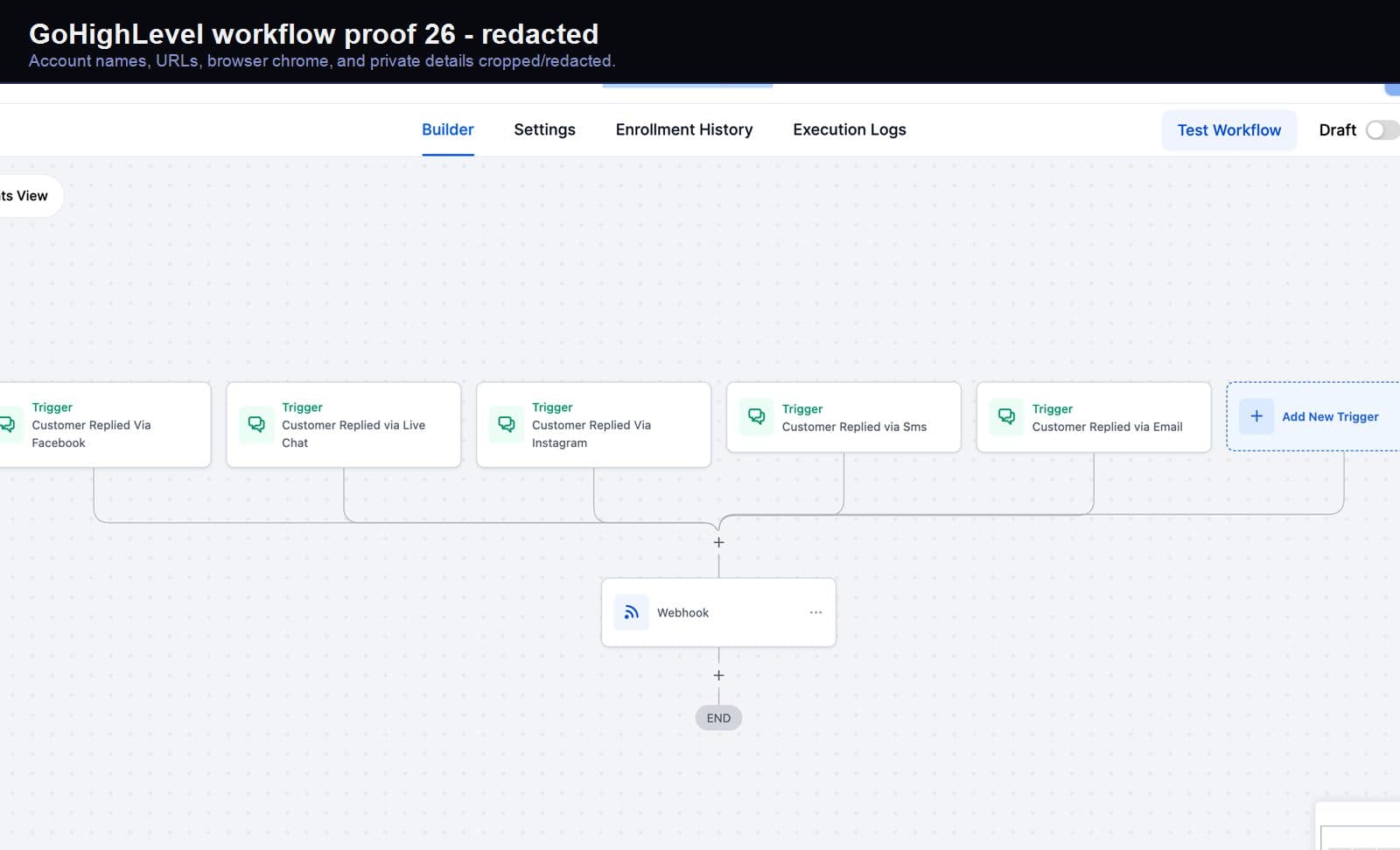Select the Customer Replied Via Facebook trigger
The height and width of the screenshot is (850, 1400).
[105, 424]
